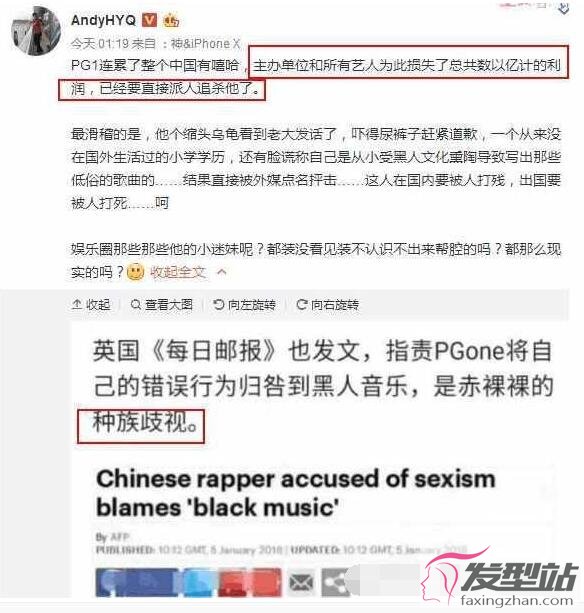Open the post options chevron at top right
Viewport: 584px width, 613px height.
click(563, 9)
